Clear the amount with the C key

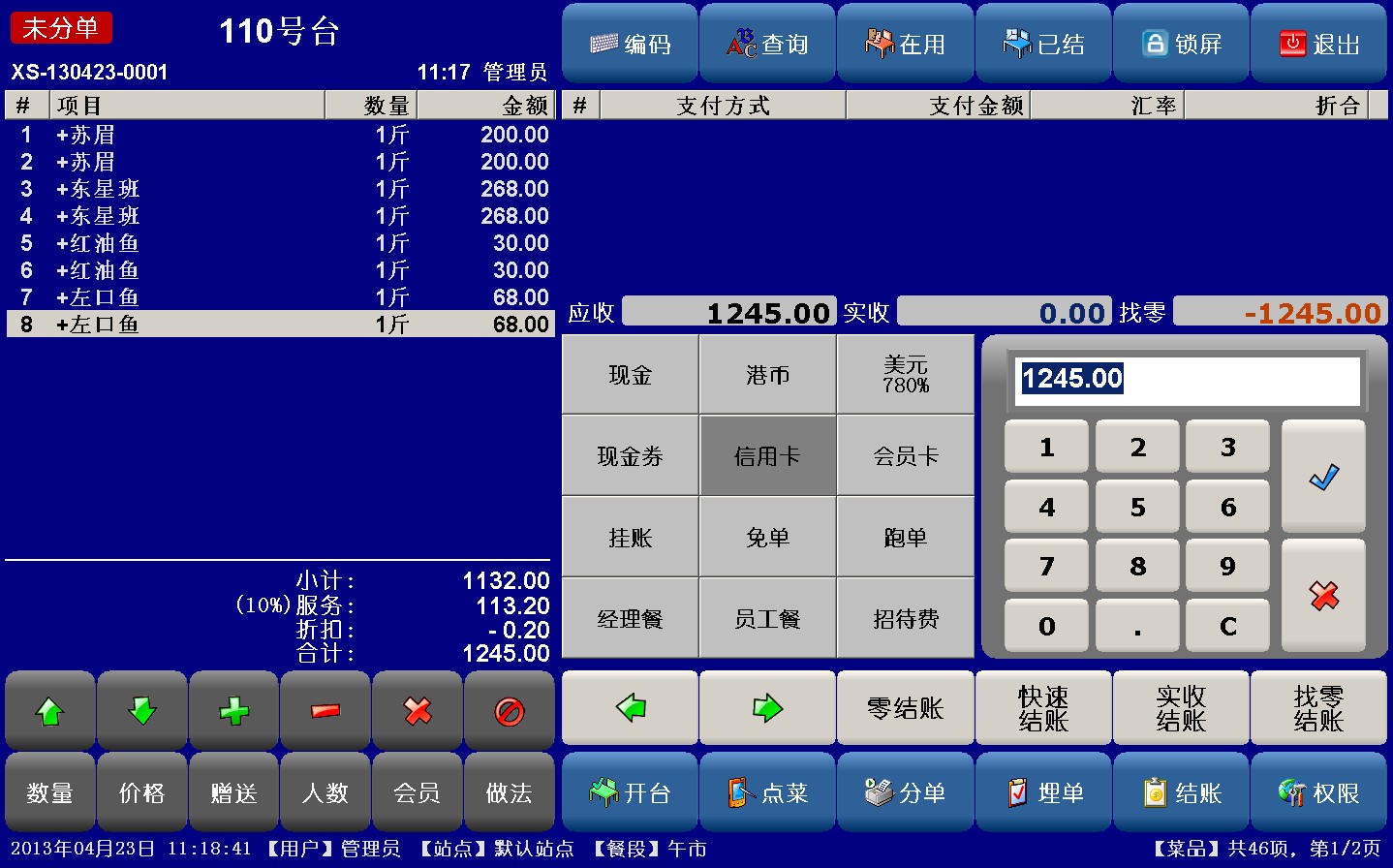click(1226, 625)
